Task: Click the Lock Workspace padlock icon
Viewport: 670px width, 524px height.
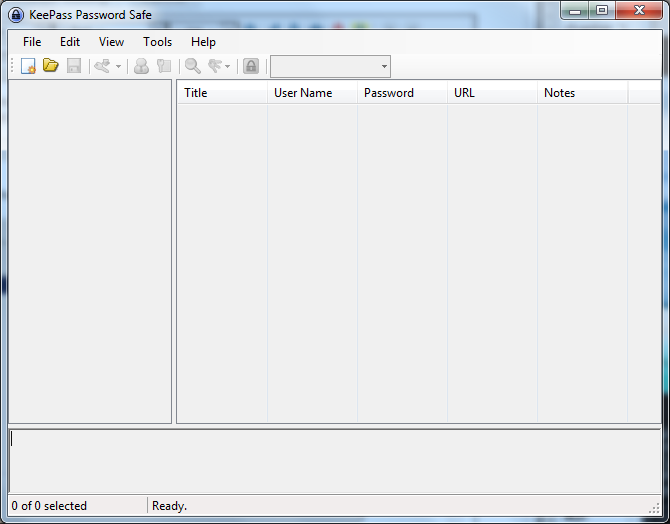Action: pos(251,66)
